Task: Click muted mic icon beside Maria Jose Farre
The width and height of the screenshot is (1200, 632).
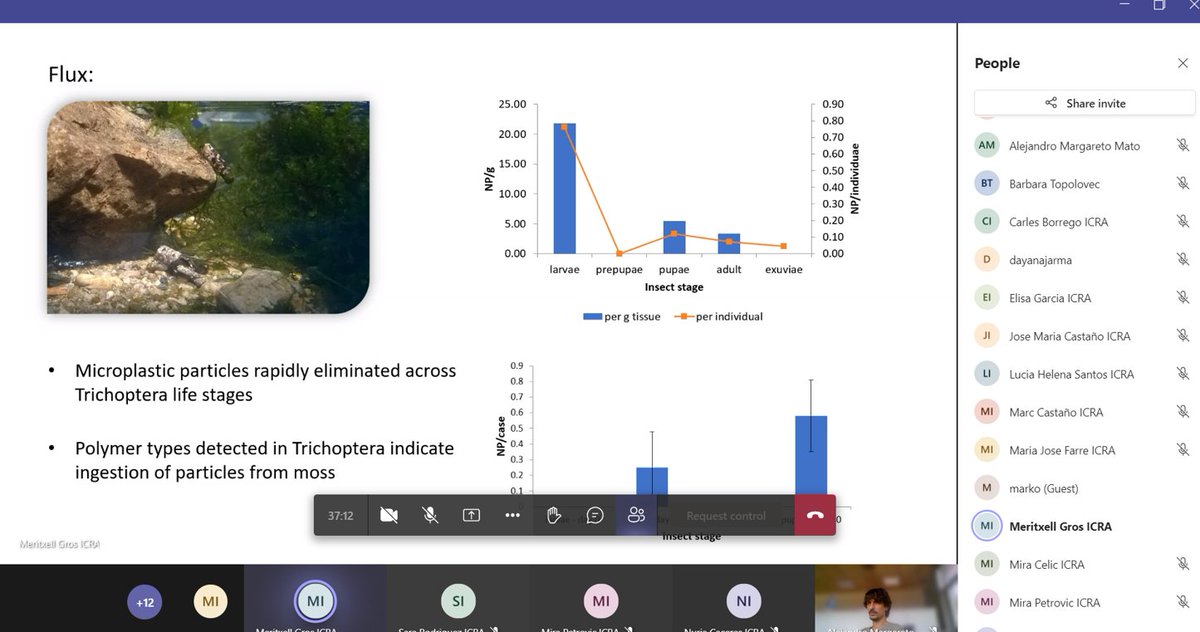Action: tap(1182, 449)
